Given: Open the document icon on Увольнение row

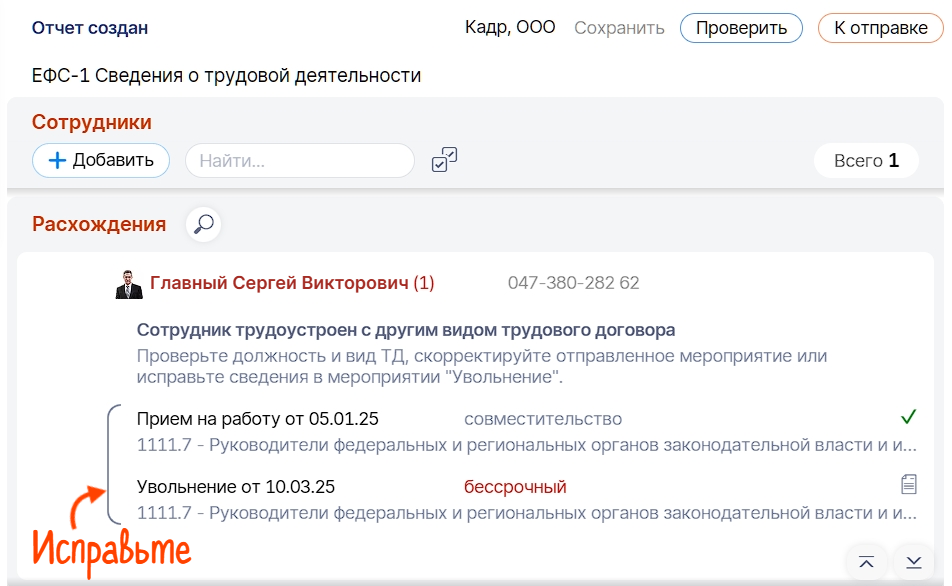Looking at the screenshot, I should point(908,485).
